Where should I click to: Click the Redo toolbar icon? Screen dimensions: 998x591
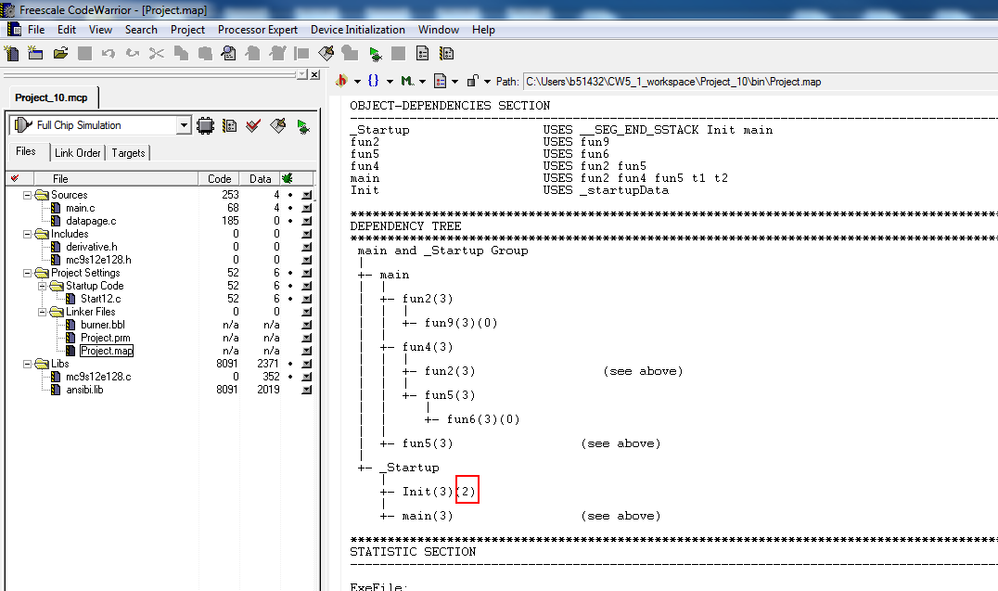(x=132, y=53)
